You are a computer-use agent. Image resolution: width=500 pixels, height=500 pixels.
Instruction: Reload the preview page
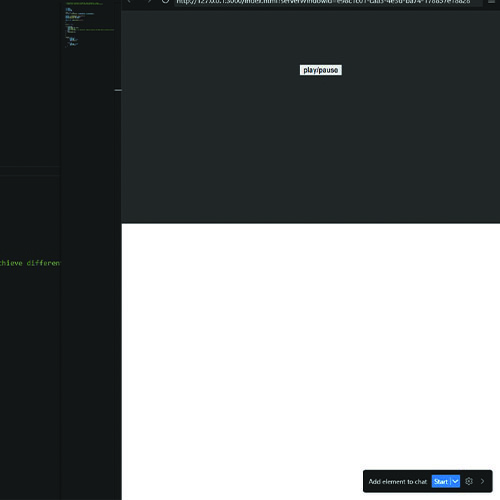(165, 1)
